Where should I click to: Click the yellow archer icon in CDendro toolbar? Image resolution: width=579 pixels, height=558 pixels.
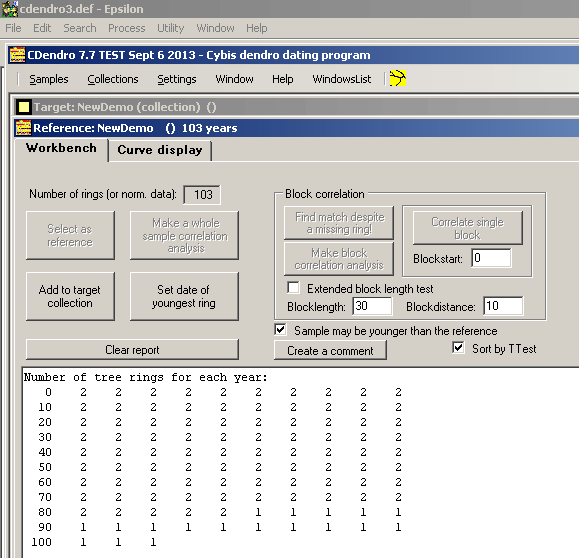pos(398,78)
